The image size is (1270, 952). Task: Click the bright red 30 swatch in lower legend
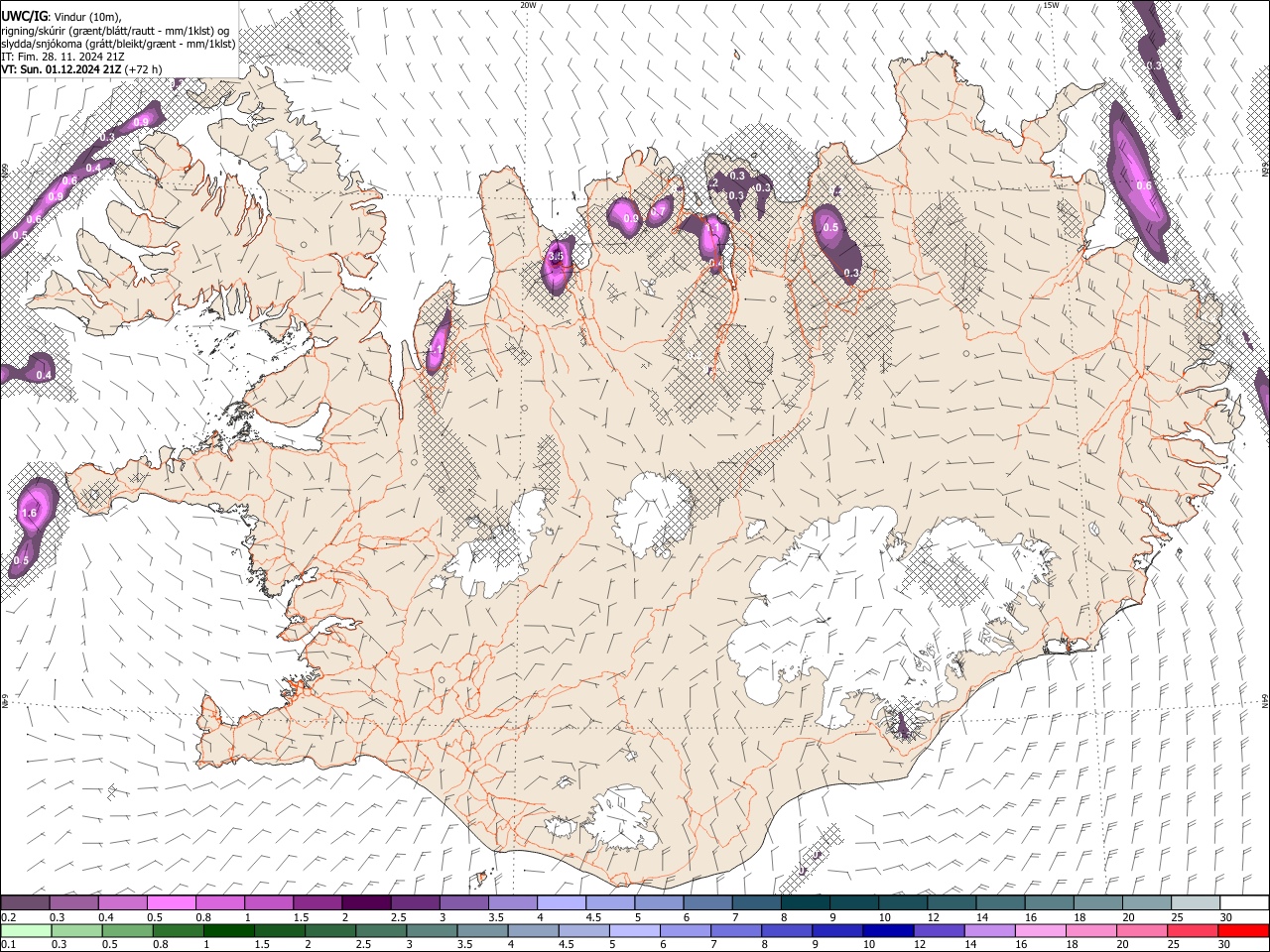1243,930
